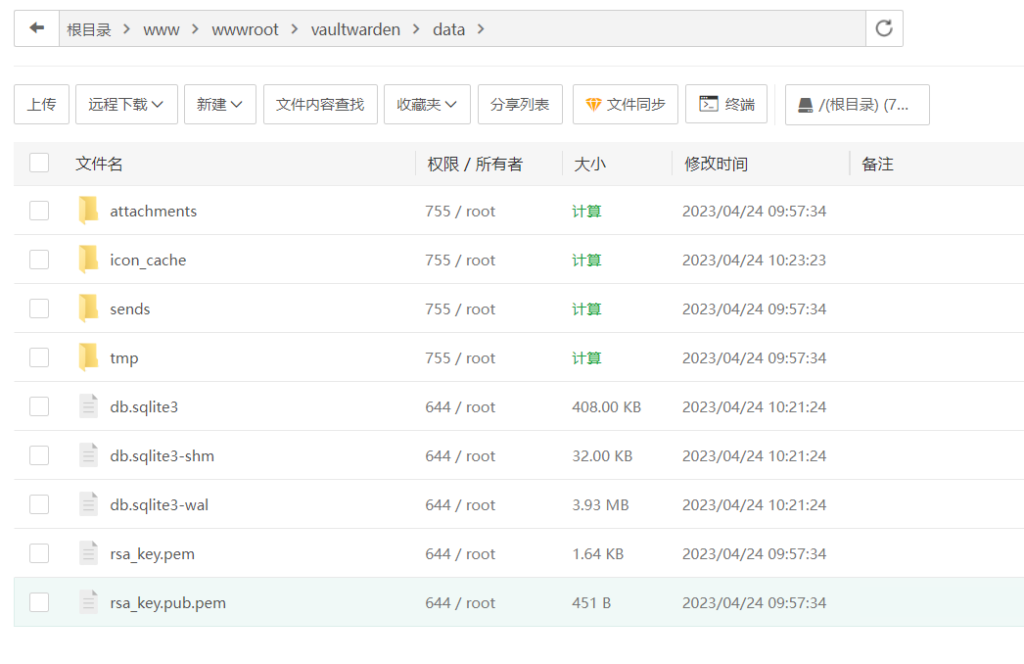Expand the 远程下载 dropdown
The width and height of the screenshot is (1024, 664).
(126, 104)
